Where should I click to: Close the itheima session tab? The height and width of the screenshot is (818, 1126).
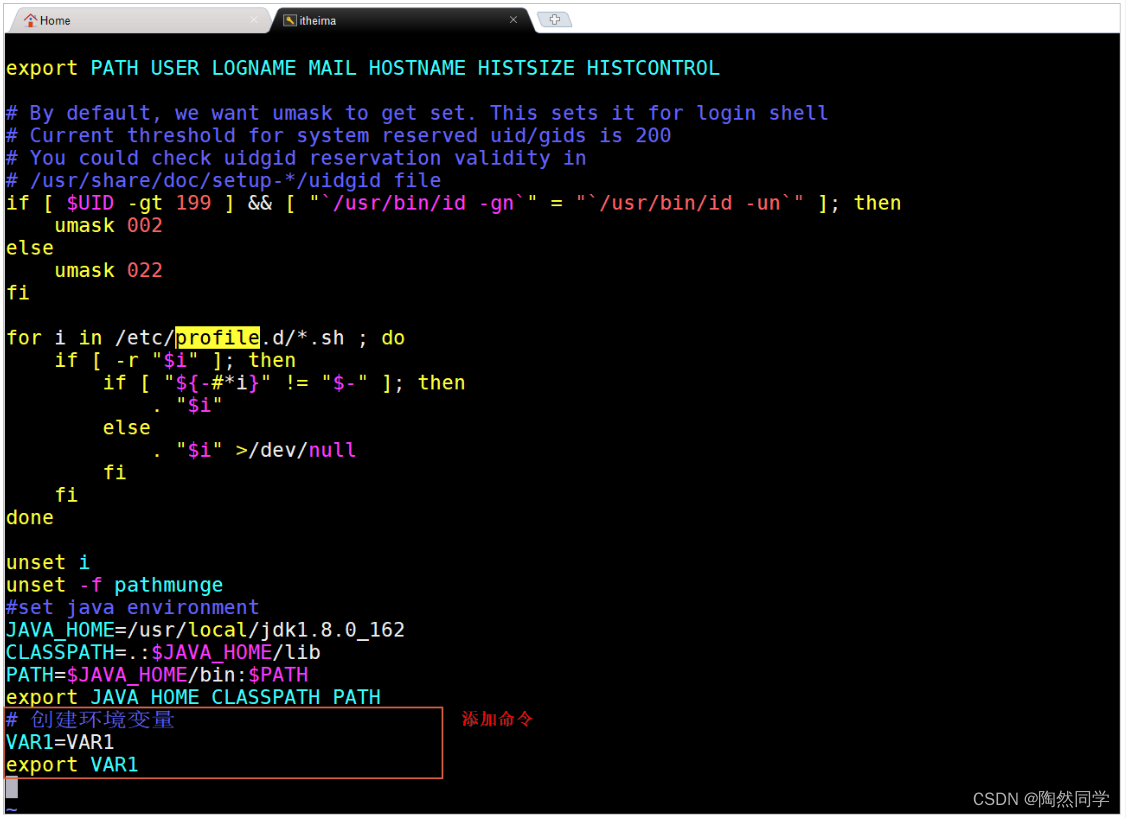(x=514, y=19)
